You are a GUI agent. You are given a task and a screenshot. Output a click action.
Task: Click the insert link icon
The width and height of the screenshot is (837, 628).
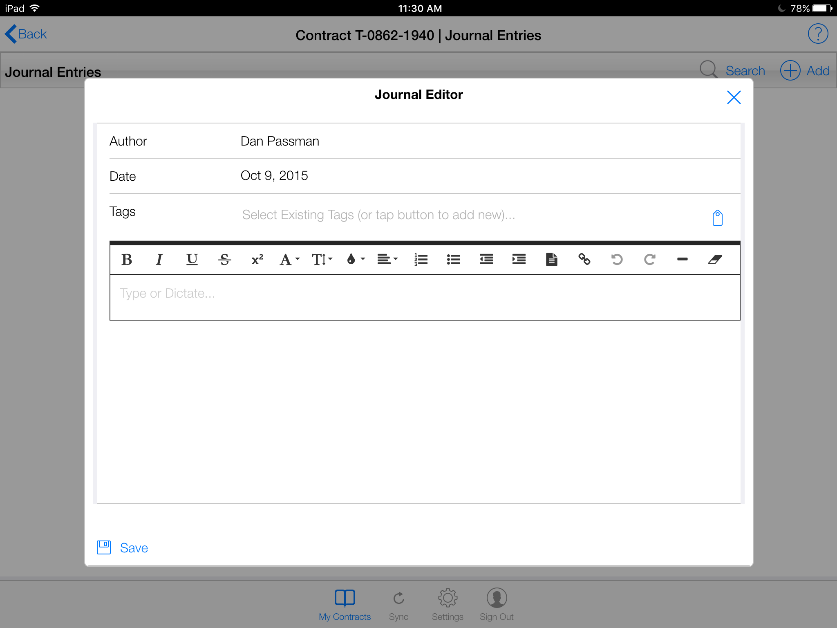(x=584, y=260)
